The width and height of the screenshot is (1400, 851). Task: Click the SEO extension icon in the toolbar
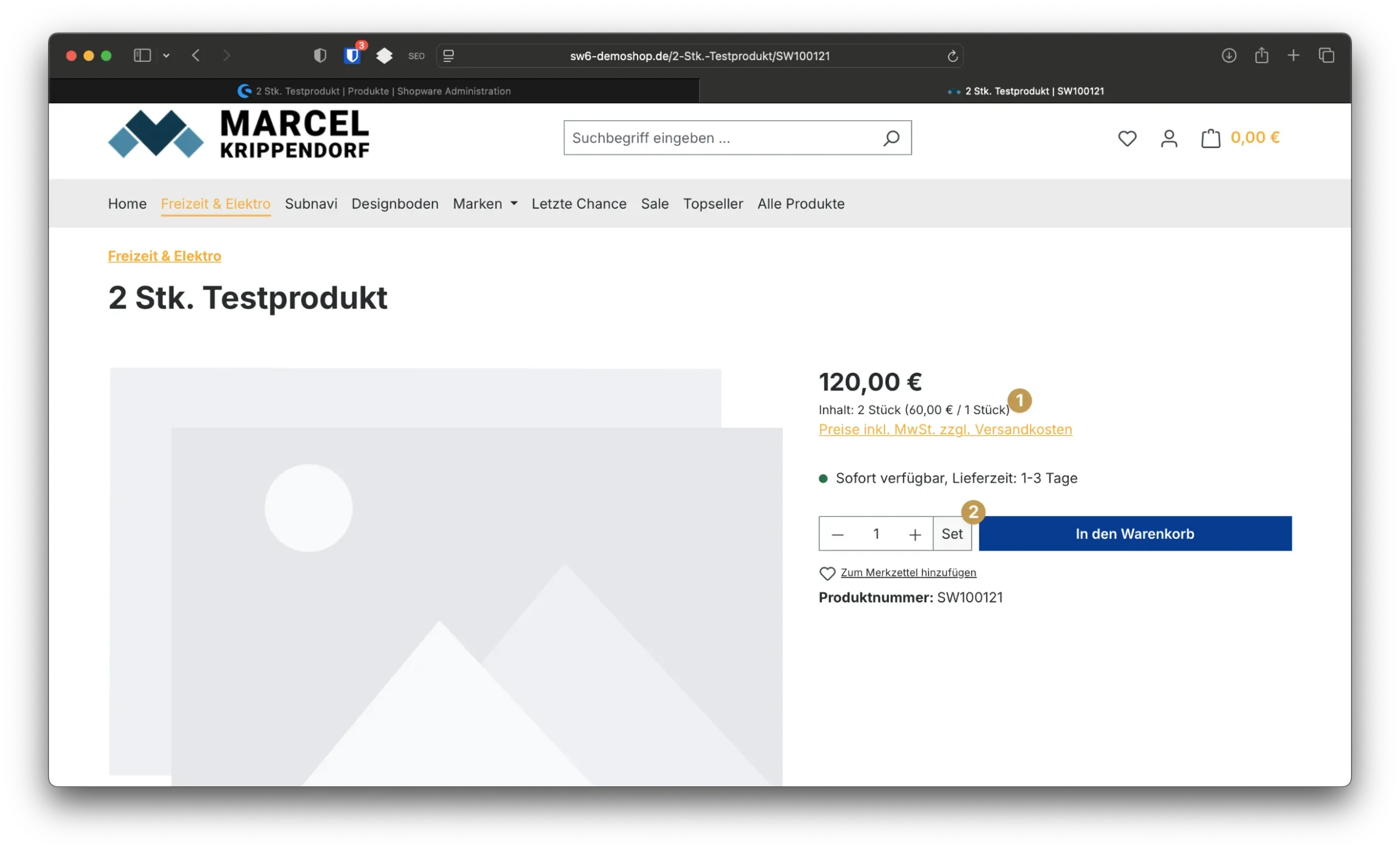(x=416, y=55)
